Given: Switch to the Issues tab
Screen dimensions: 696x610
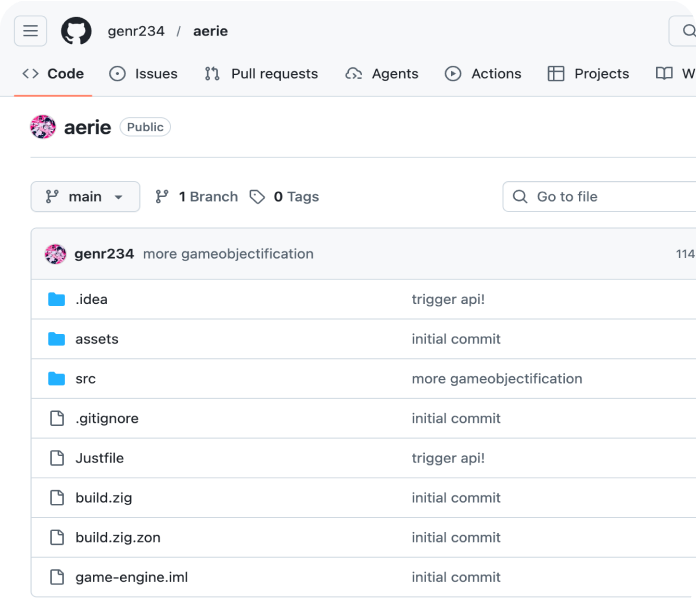Looking at the screenshot, I should (x=143, y=73).
